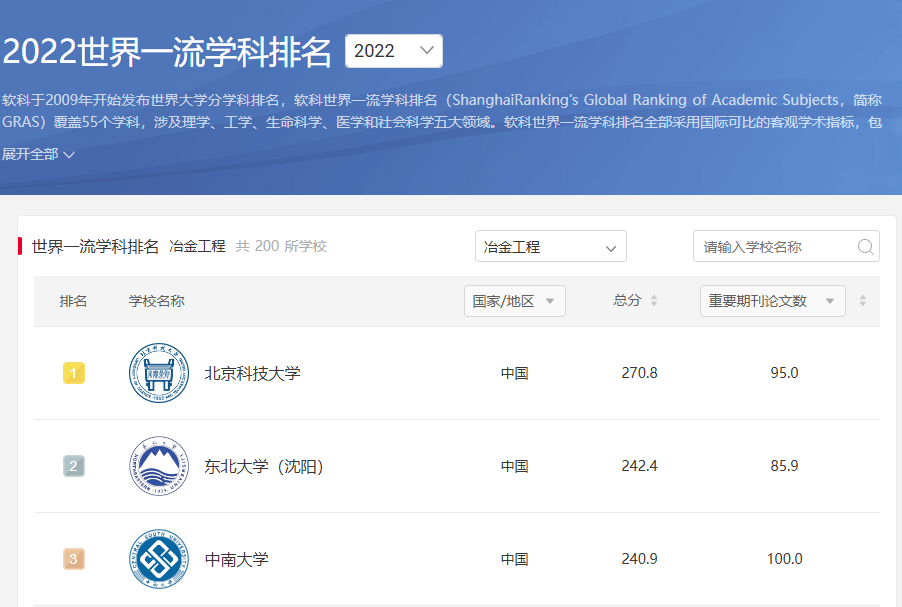This screenshot has height=607, width=902.
Task: Click the 中南大学 logo
Action: tap(159, 559)
